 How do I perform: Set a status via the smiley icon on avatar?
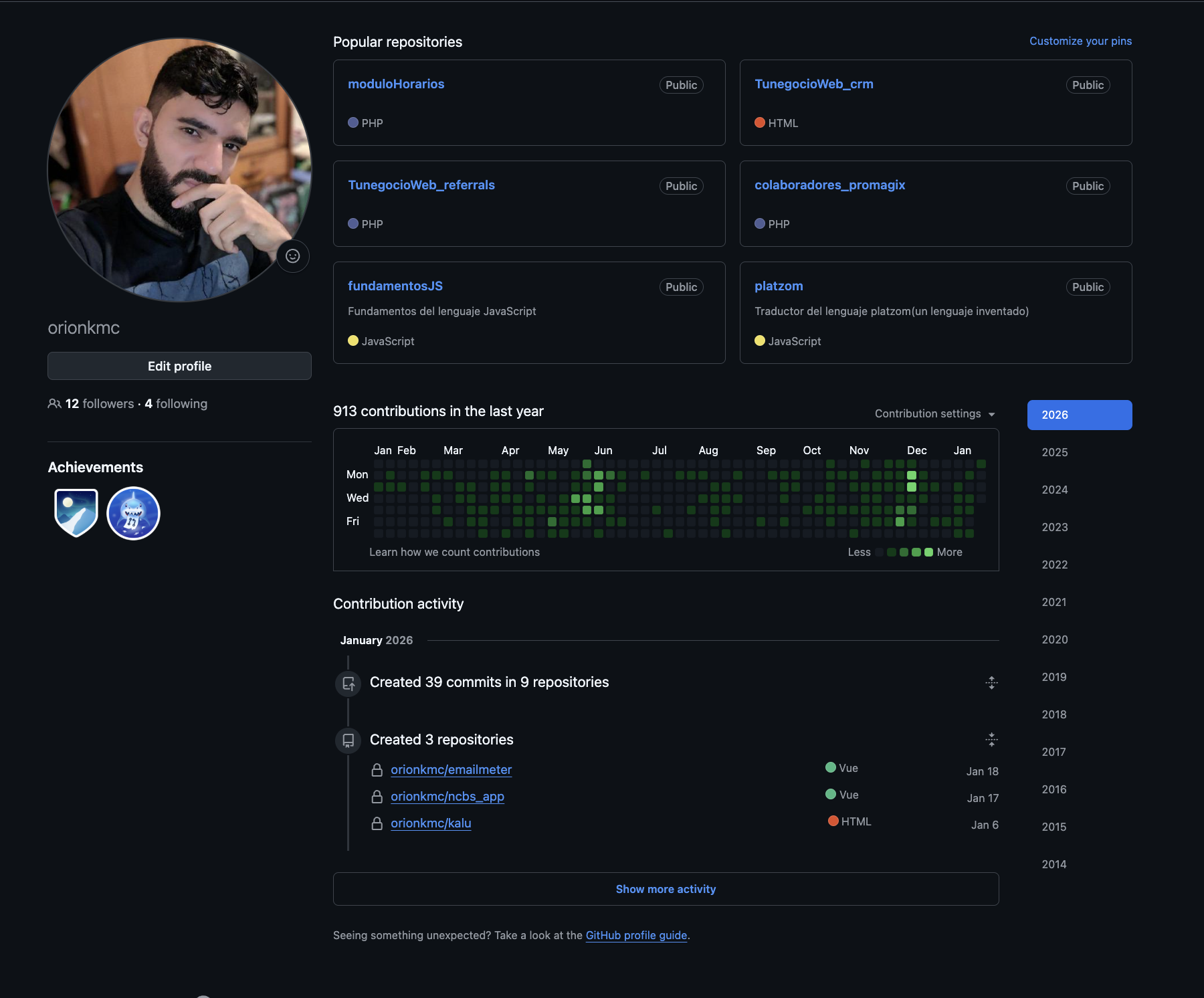coord(292,256)
